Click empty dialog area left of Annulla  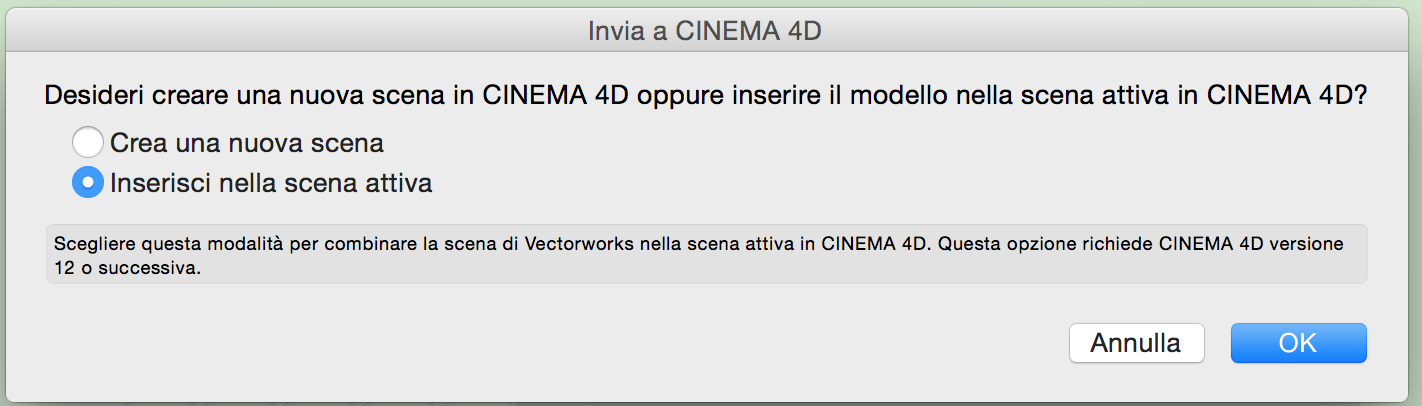(x=600, y=343)
